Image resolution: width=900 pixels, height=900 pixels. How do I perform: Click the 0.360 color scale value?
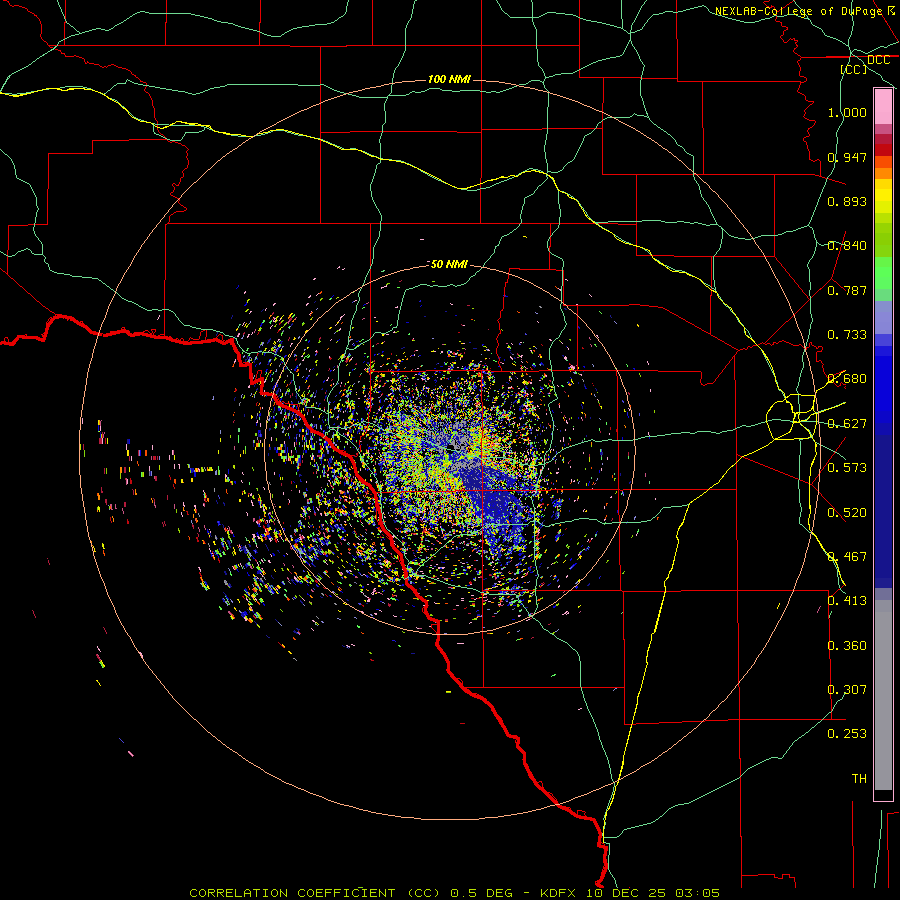pyautogui.click(x=847, y=646)
